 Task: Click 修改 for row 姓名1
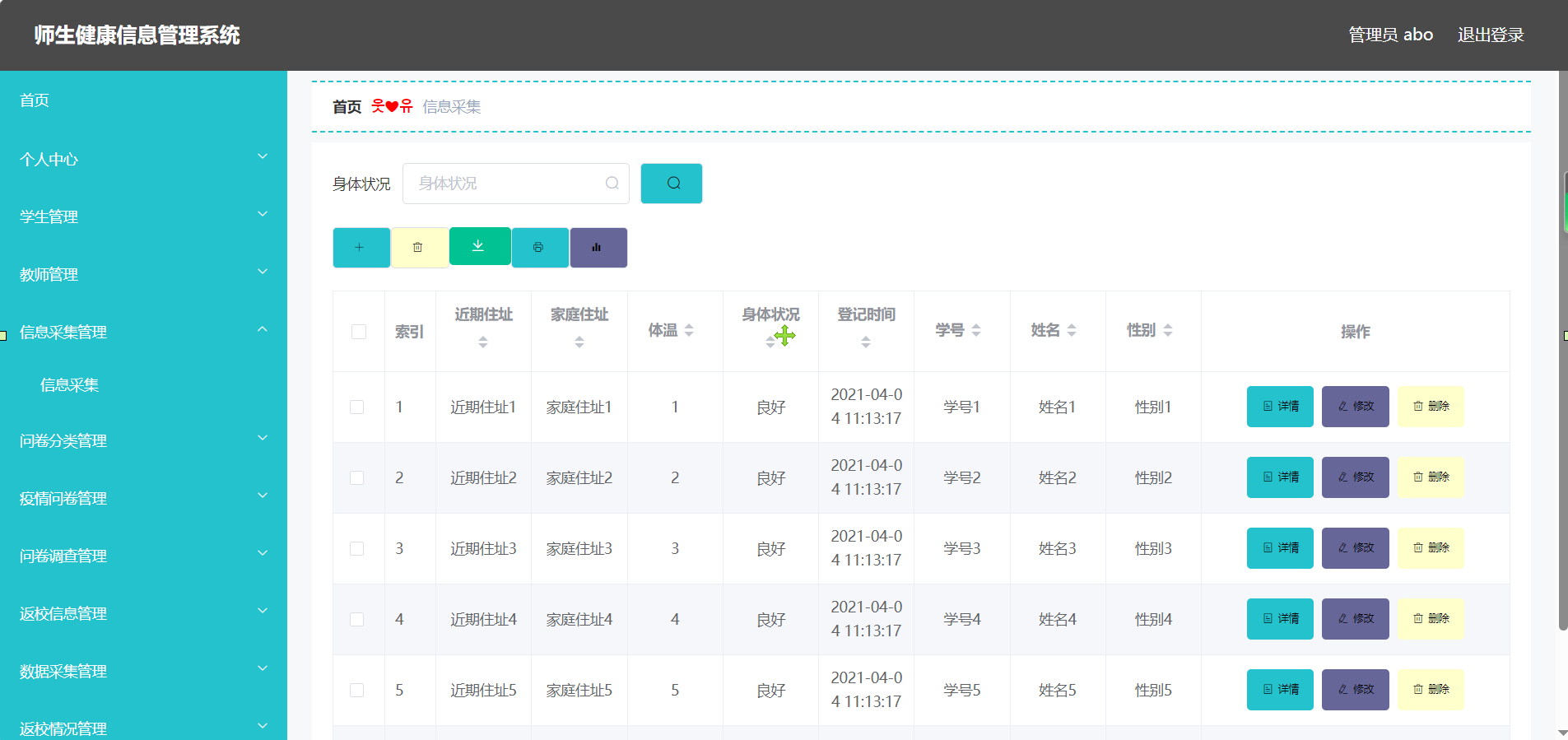click(x=1355, y=407)
